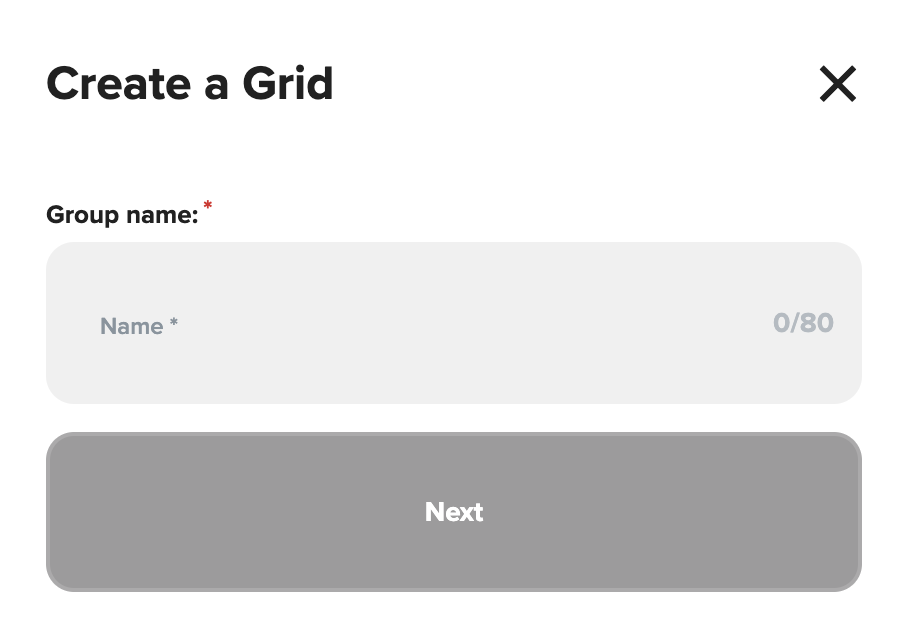Click the Group name: label

coord(122,215)
